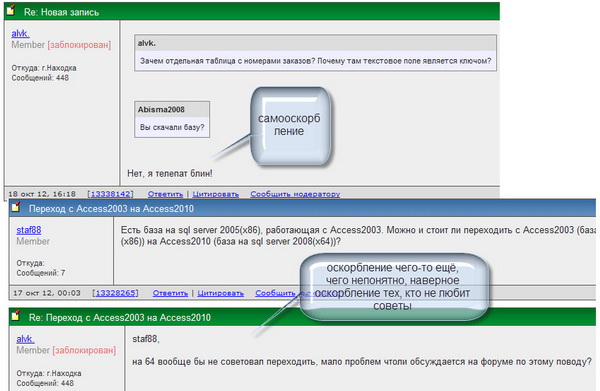
Task: Click alvk. author name in top quote box
Action: pyautogui.click(x=147, y=43)
